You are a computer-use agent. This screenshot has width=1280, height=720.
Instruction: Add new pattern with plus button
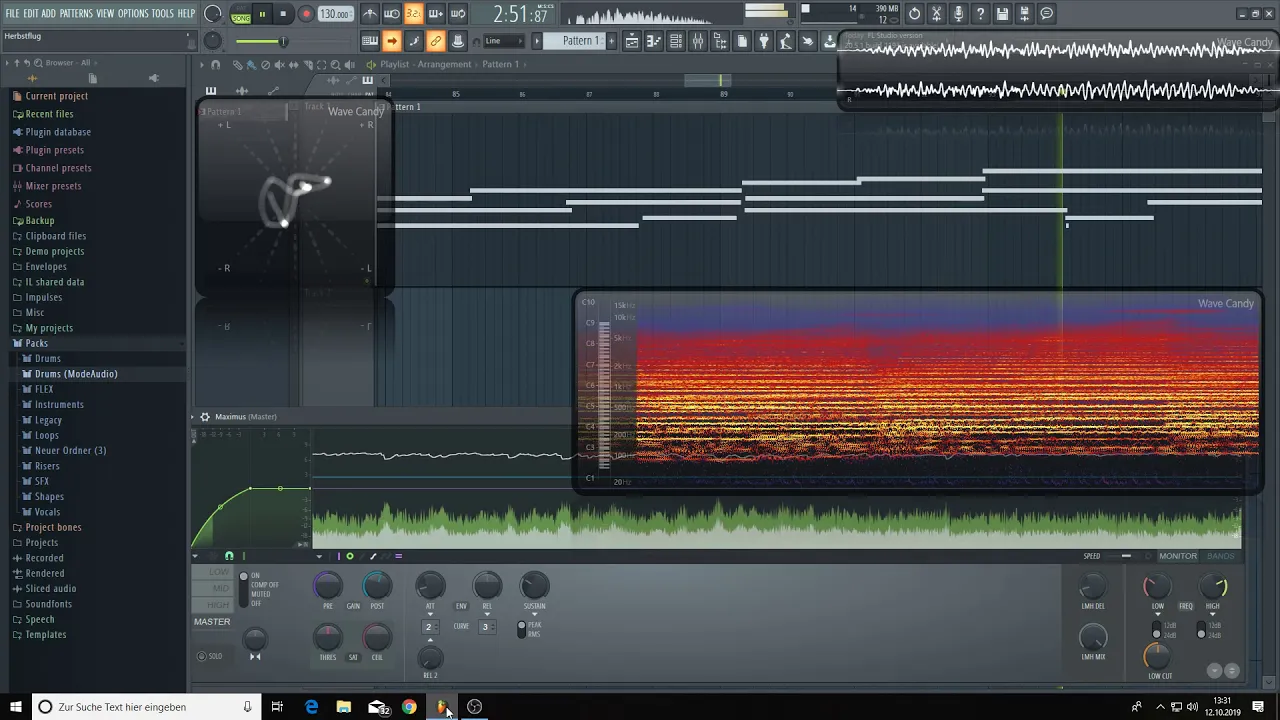609,41
